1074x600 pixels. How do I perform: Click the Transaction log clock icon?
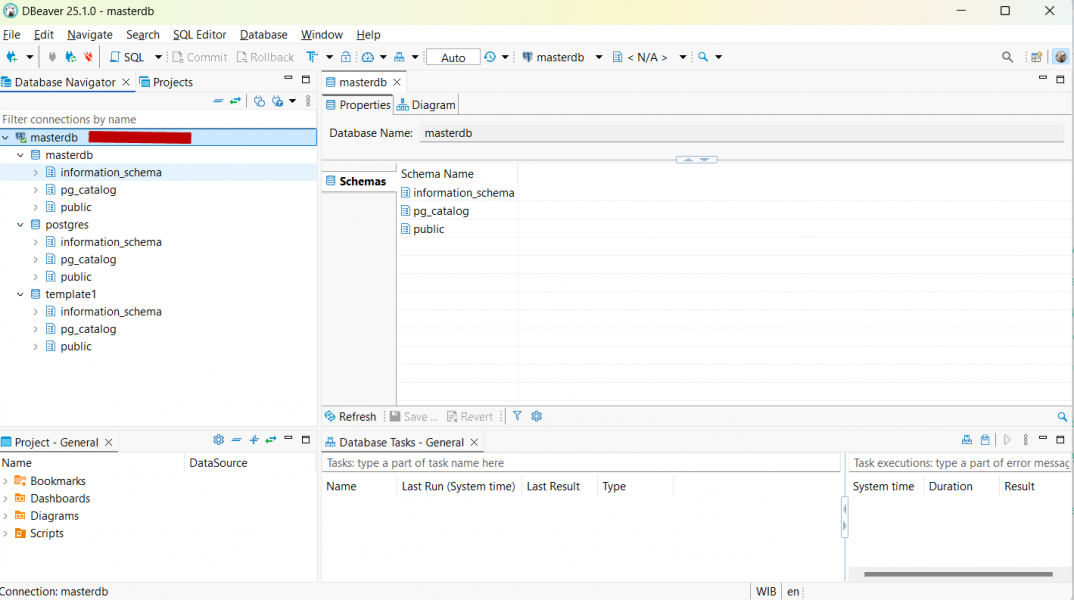tap(490, 57)
